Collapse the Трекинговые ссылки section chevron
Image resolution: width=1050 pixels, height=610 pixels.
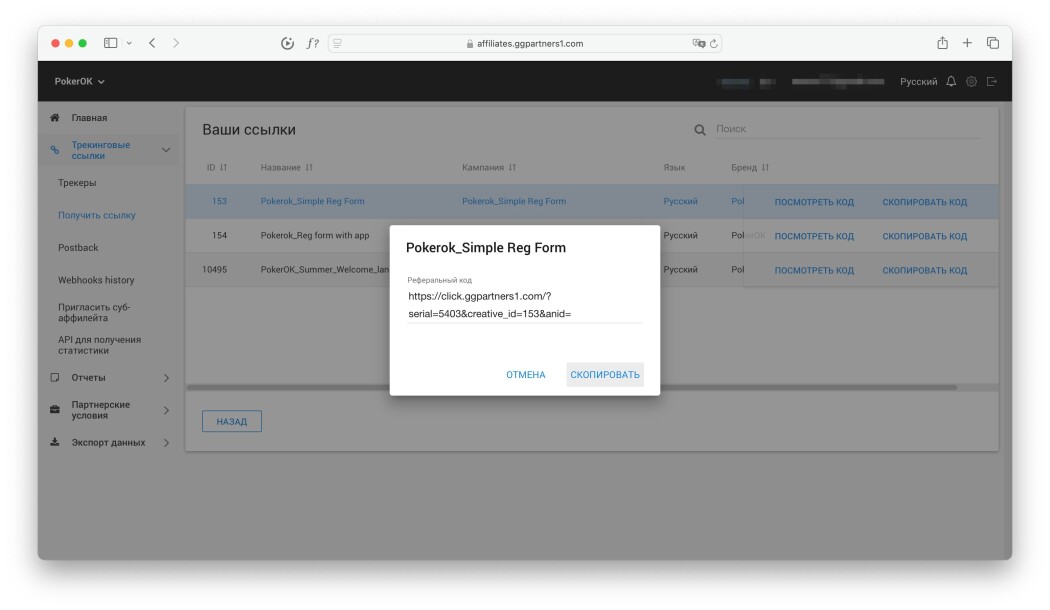[x=166, y=150]
